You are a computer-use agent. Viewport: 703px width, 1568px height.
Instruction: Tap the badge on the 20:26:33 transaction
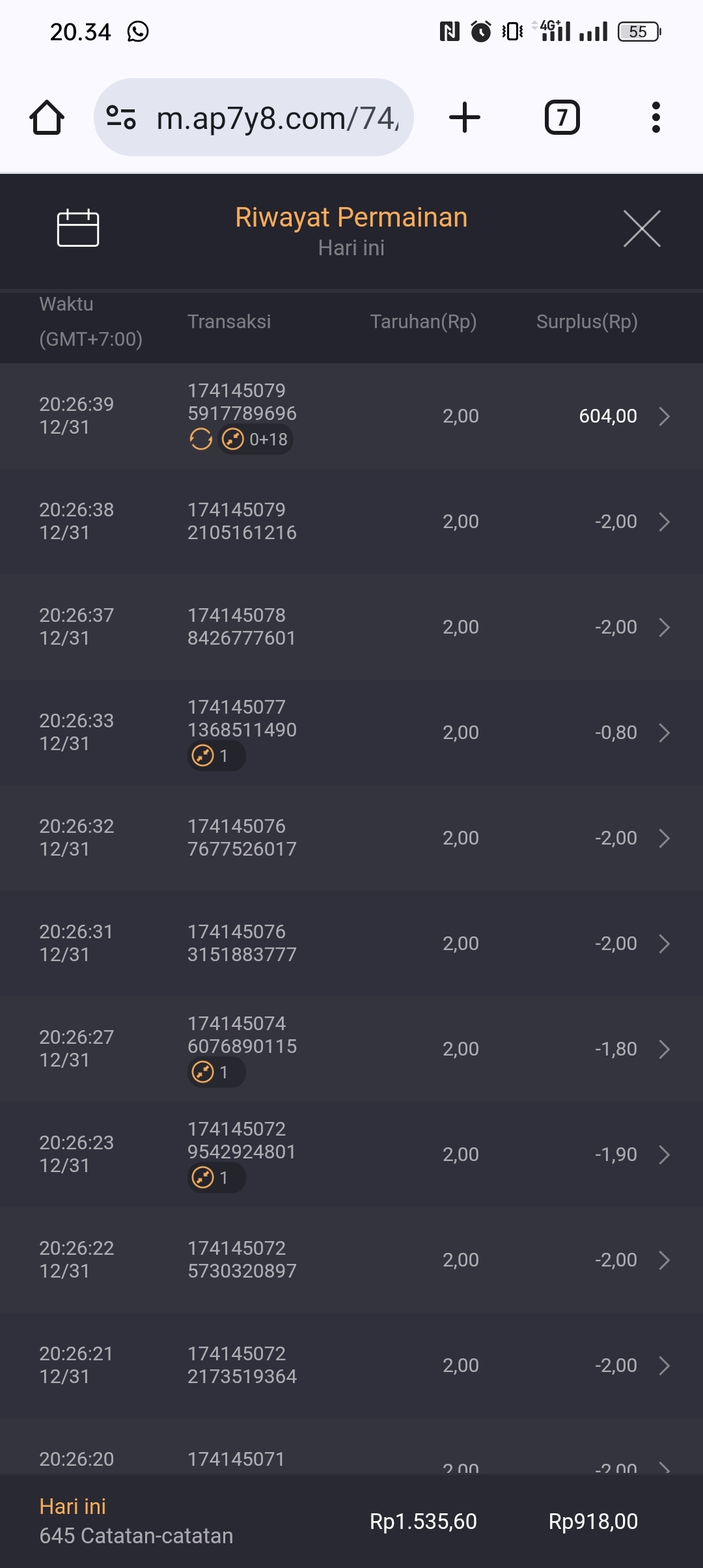click(215, 756)
